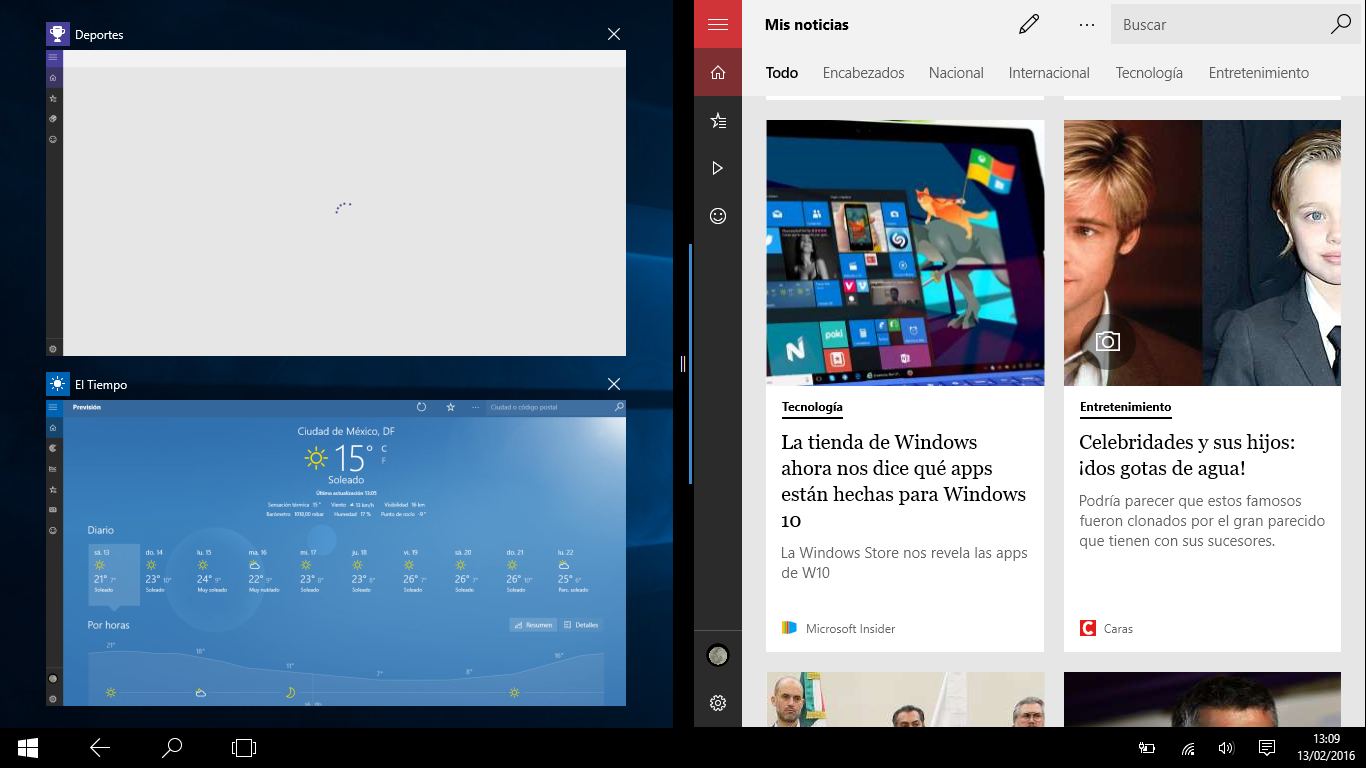Viewport: 1366px width, 768px height.
Task: Click the smiley feedback icon
Action: (717, 216)
